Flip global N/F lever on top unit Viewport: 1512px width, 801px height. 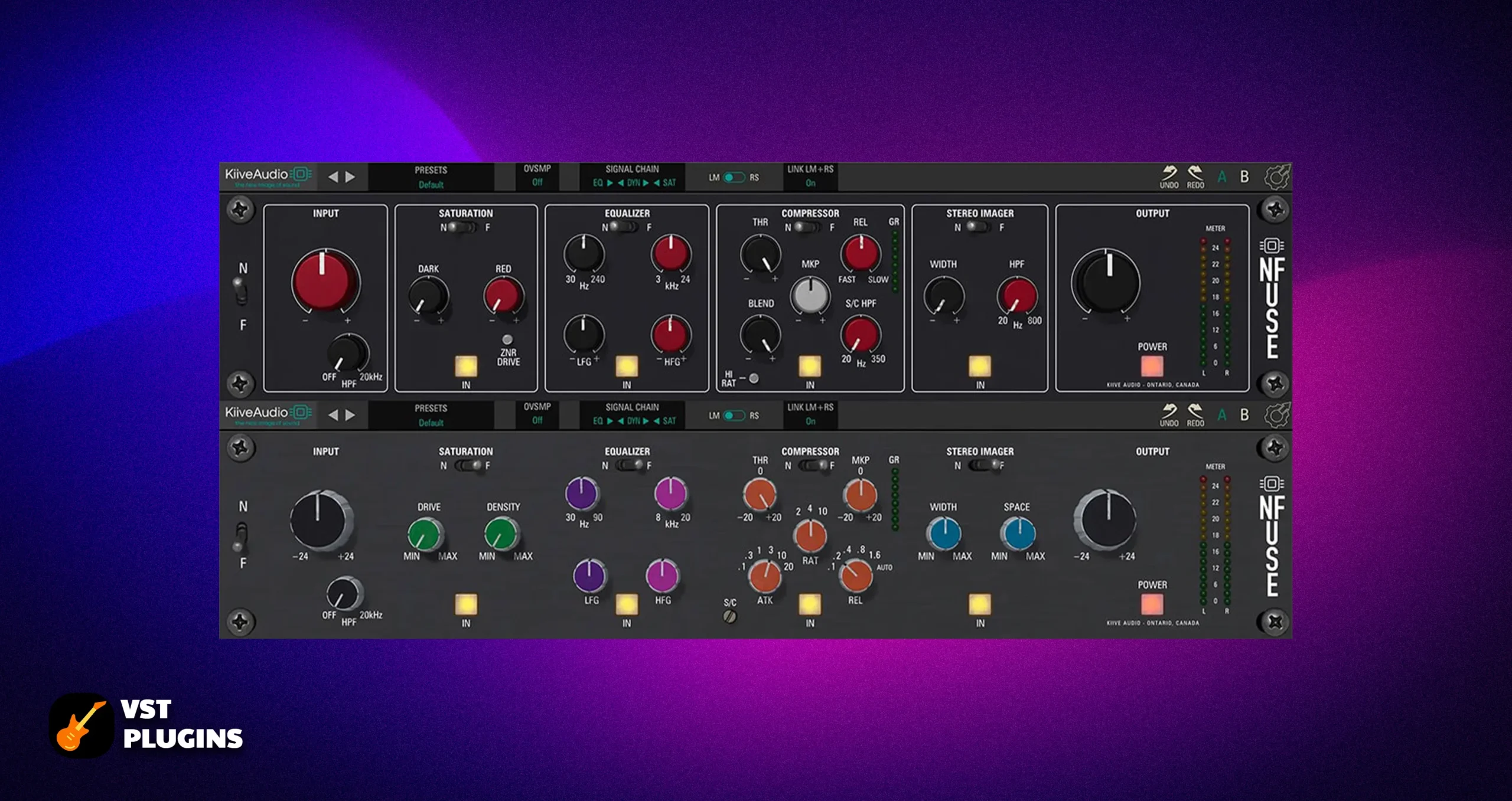point(241,292)
